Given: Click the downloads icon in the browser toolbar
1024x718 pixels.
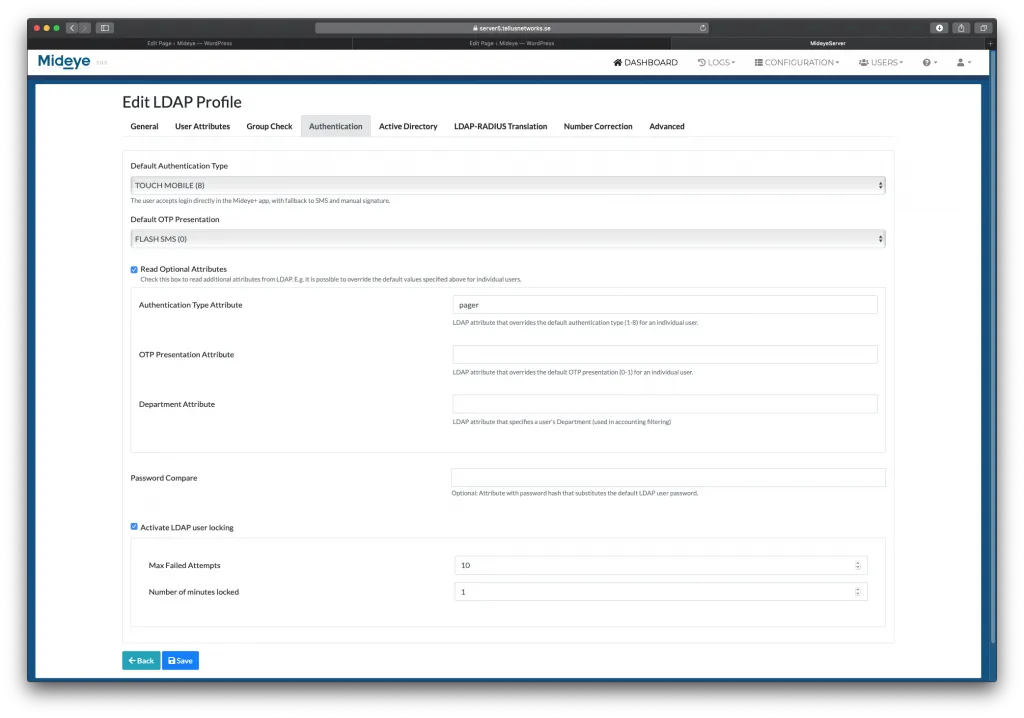Looking at the screenshot, I should click(x=939, y=28).
